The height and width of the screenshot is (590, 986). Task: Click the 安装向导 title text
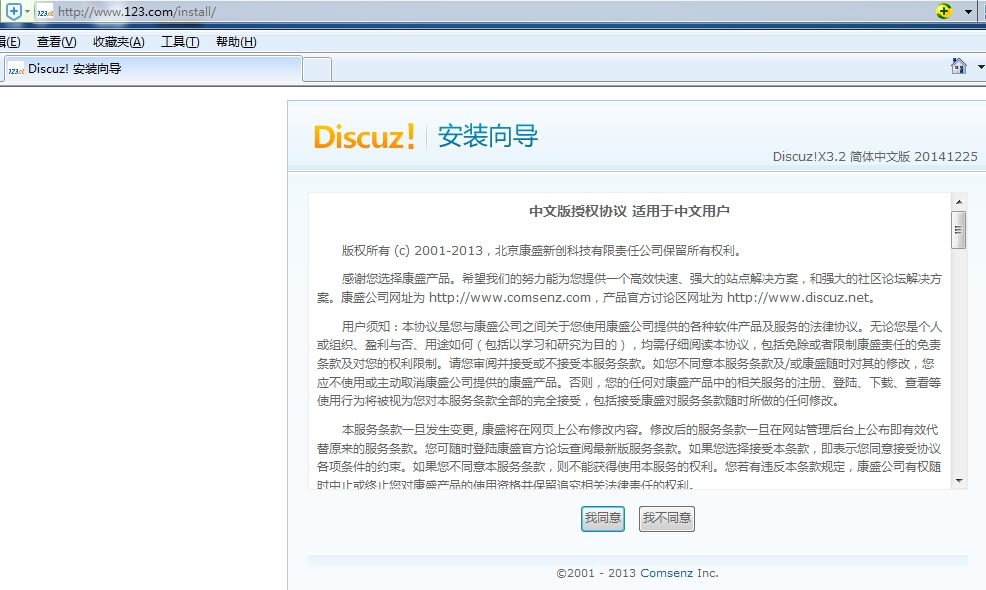click(x=488, y=136)
